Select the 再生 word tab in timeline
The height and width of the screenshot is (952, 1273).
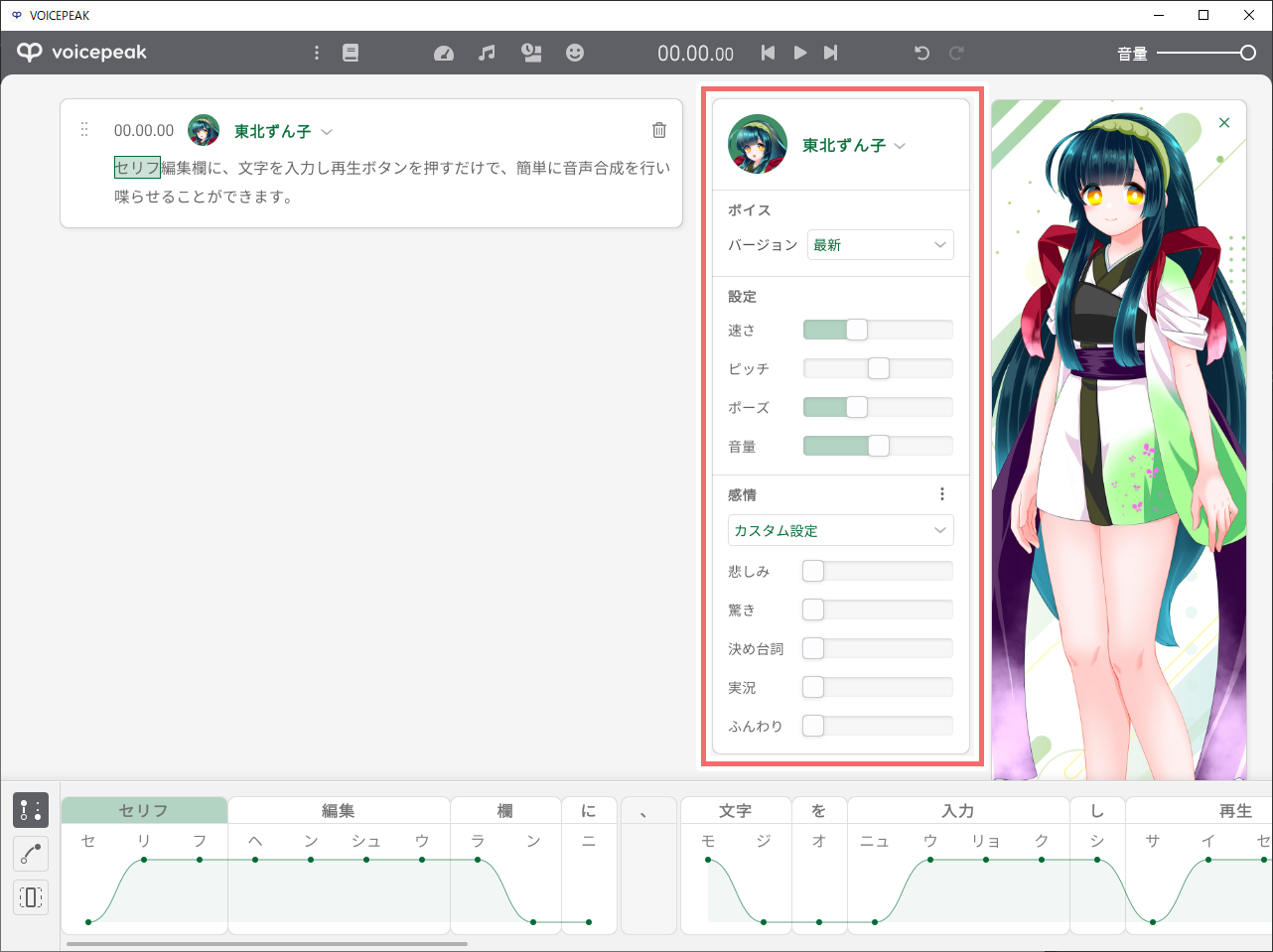(1200, 810)
